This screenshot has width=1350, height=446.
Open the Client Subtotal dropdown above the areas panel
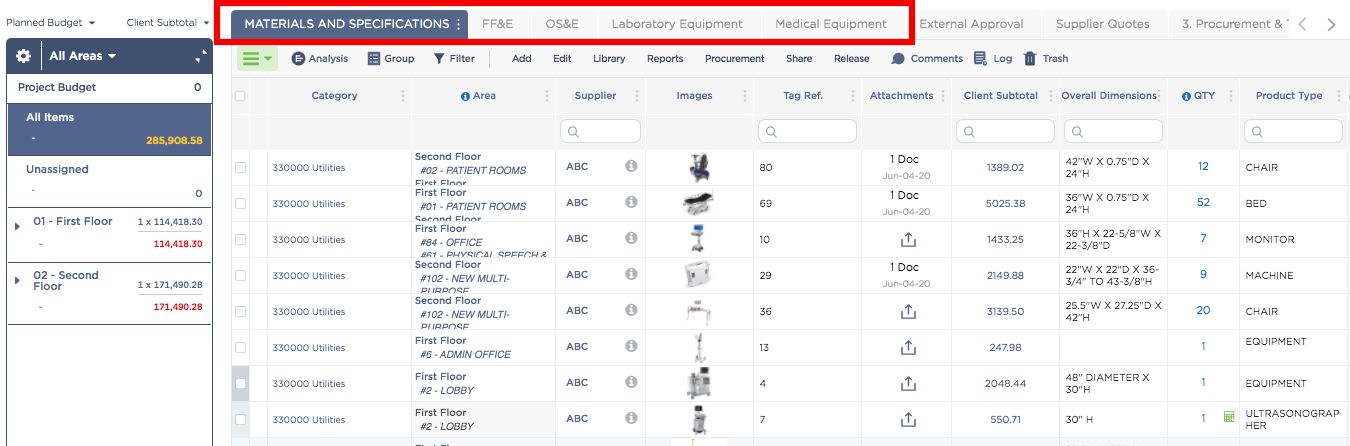point(168,22)
